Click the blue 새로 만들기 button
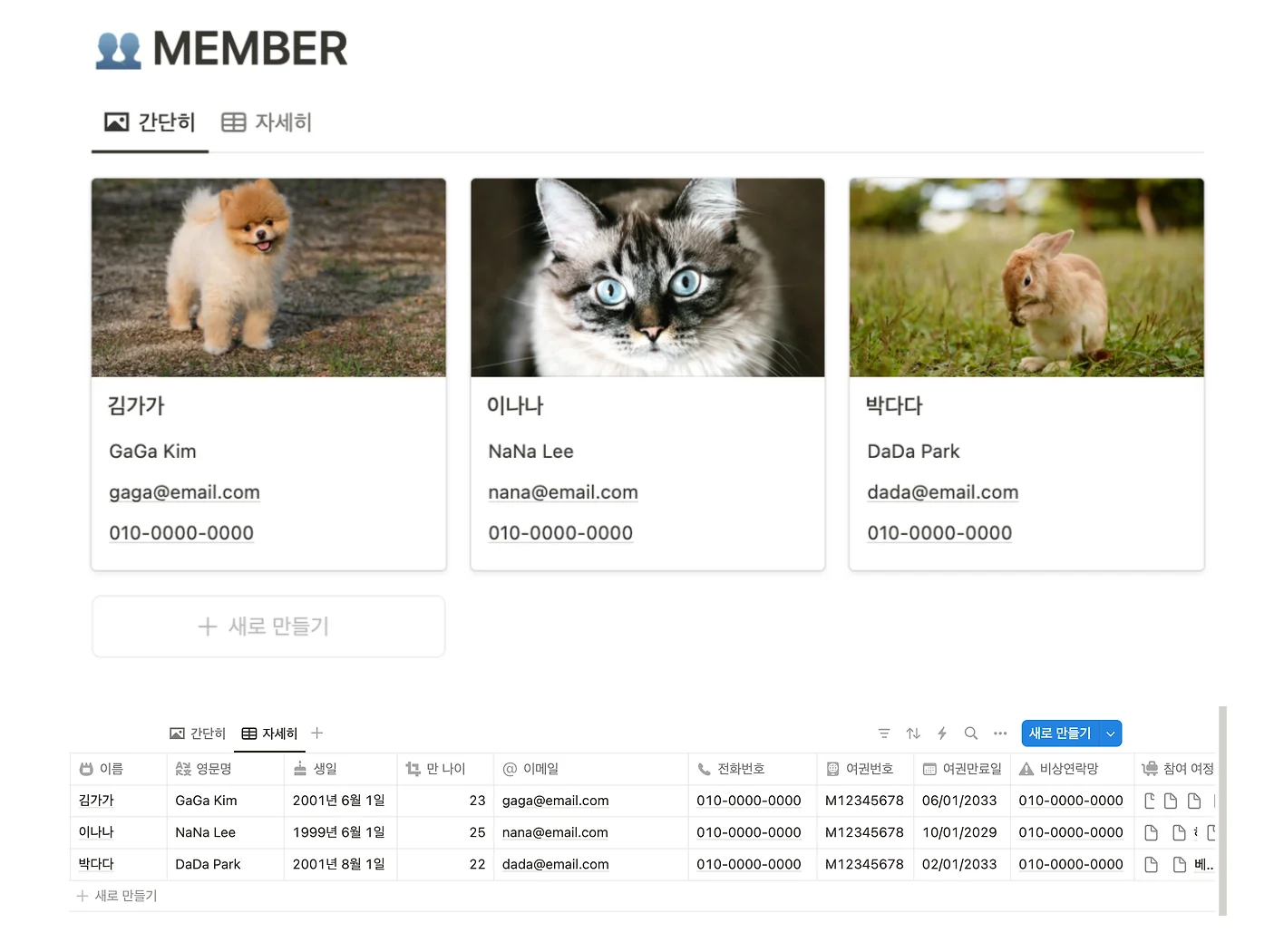 point(1060,733)
